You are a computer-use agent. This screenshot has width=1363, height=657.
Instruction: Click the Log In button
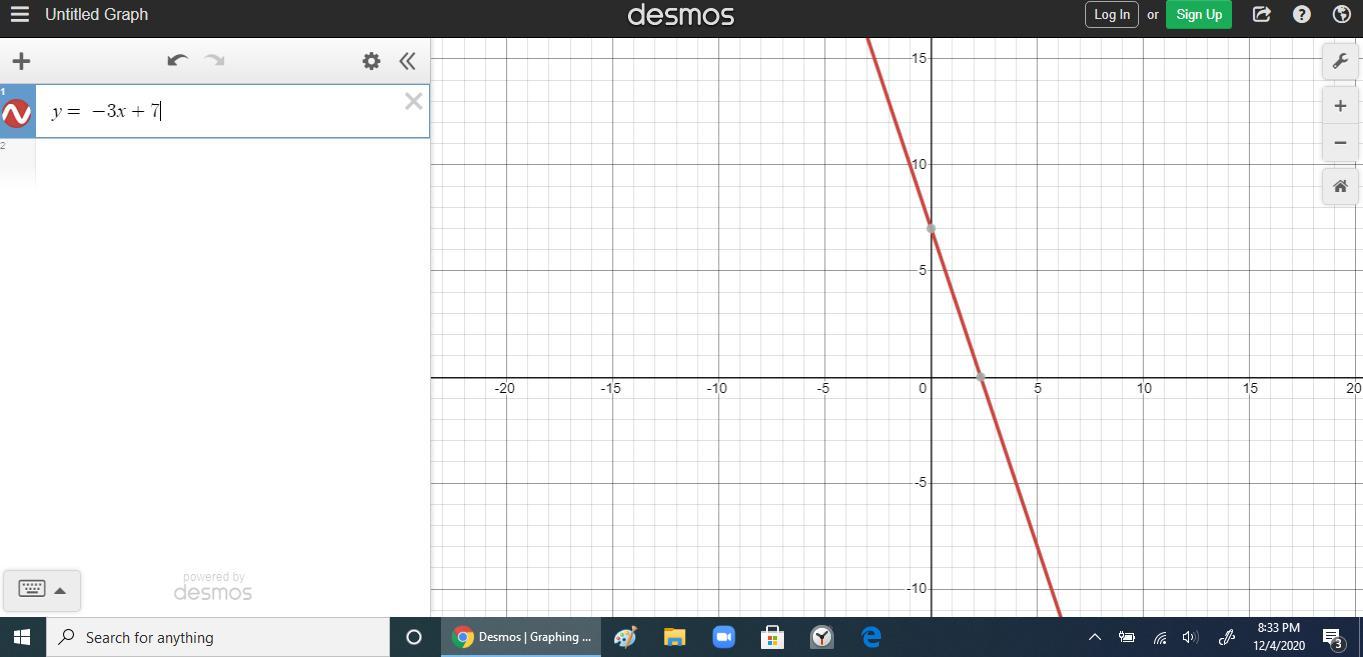(x=1111, y=14)
